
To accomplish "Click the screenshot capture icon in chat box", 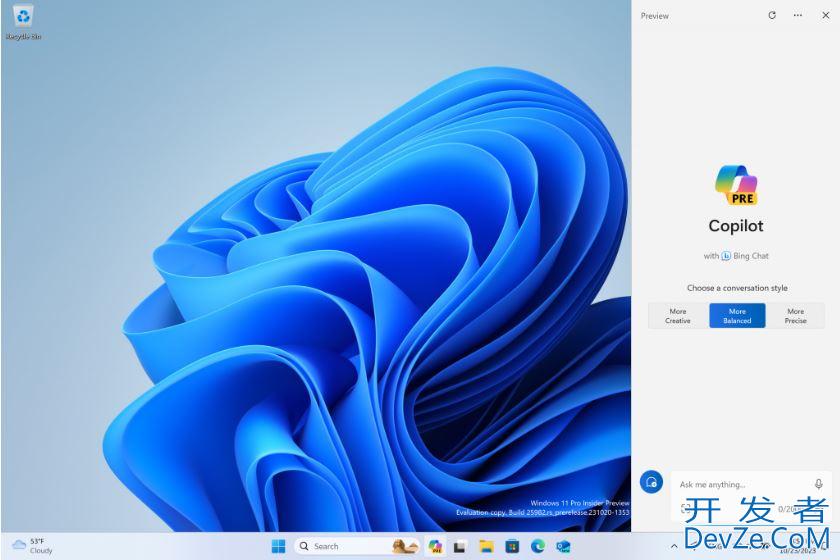I will [x=686, y=508].
